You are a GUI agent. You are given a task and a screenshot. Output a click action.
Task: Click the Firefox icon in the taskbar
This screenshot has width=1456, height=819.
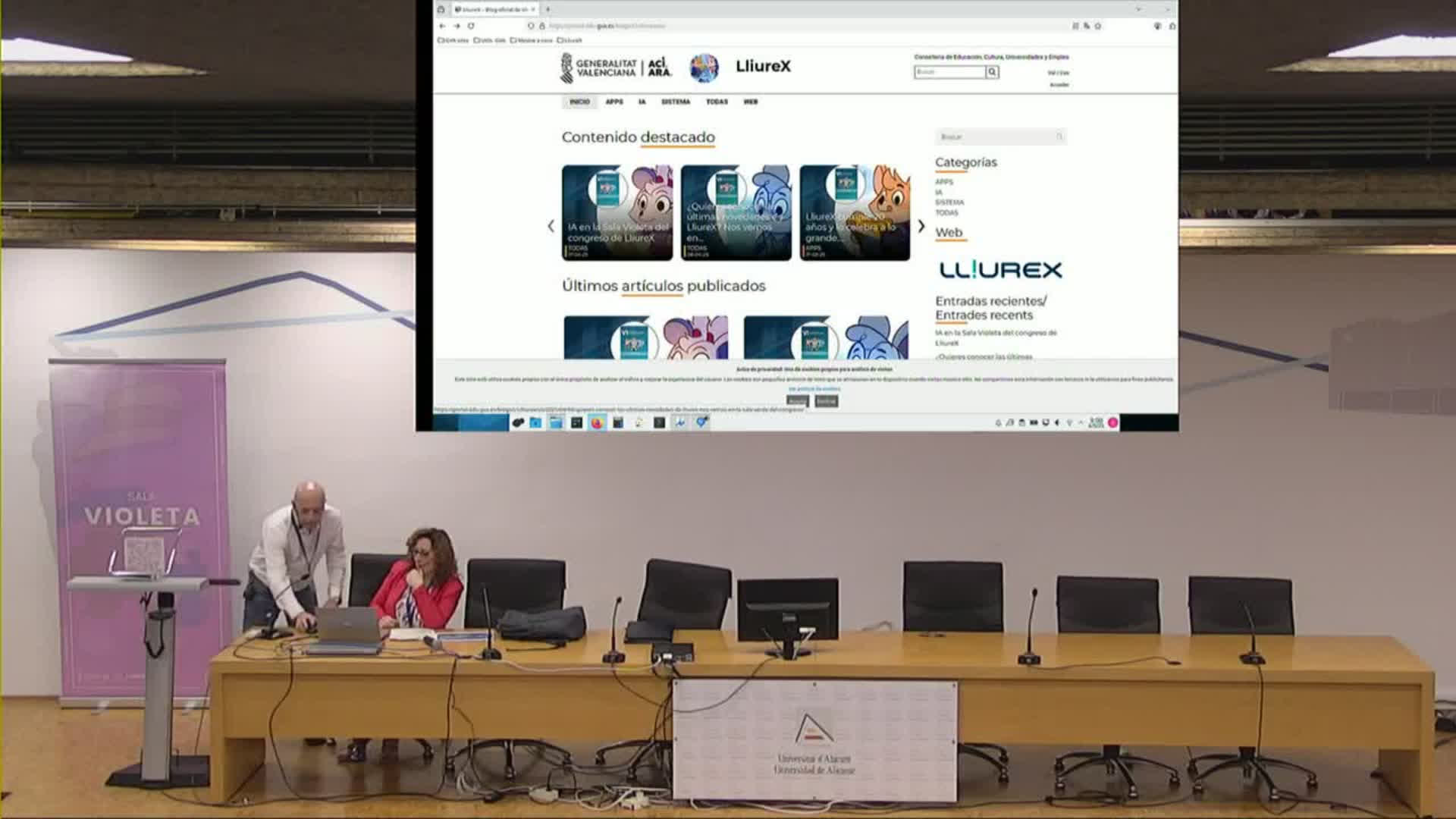pyautogui.click(x=597, y=422)
